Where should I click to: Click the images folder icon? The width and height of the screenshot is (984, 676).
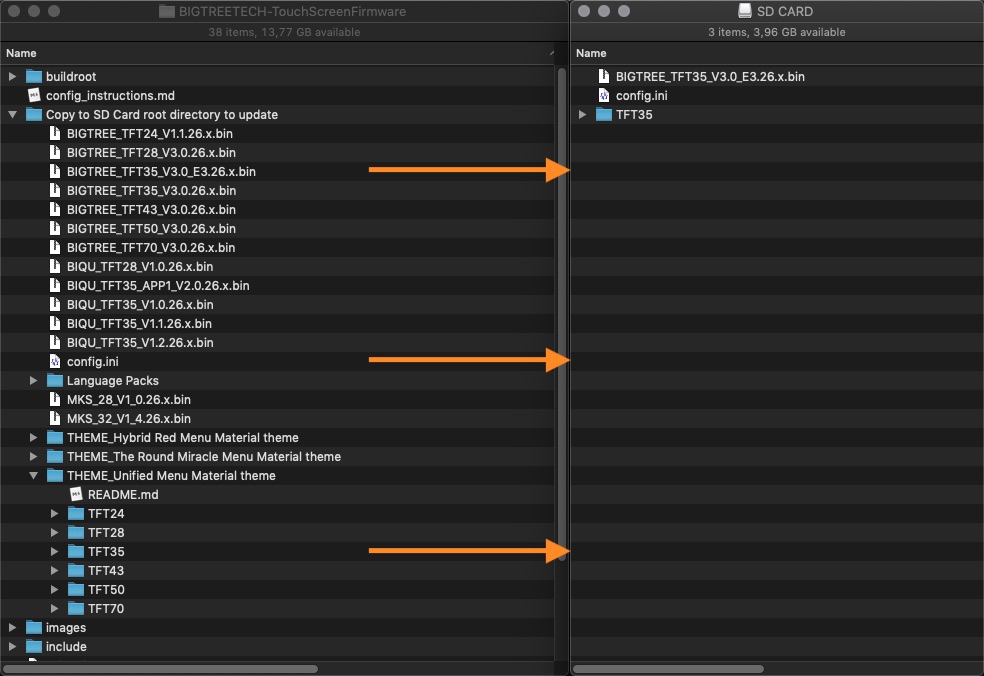click(x=34, y=628)
